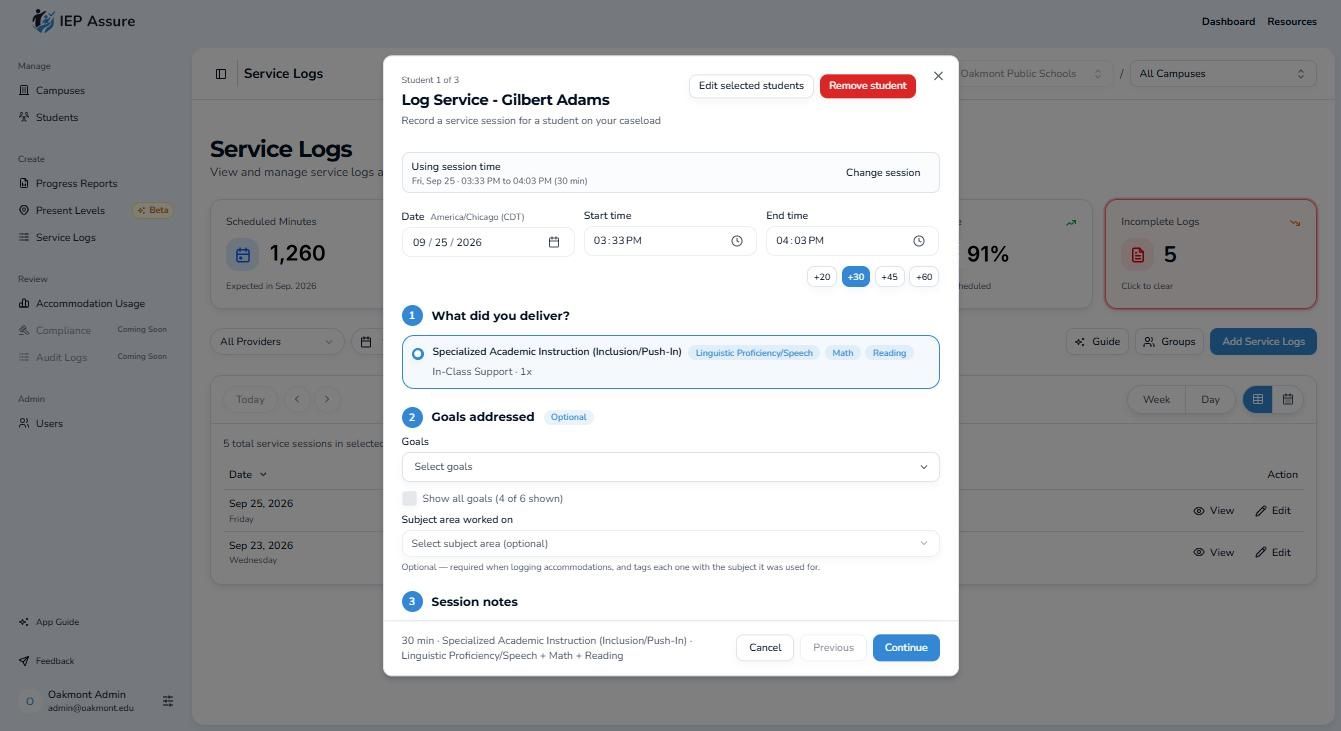The image size is (1341, 731).
Task: View the Sep 23, 2026 service log
Action: 1213,552
